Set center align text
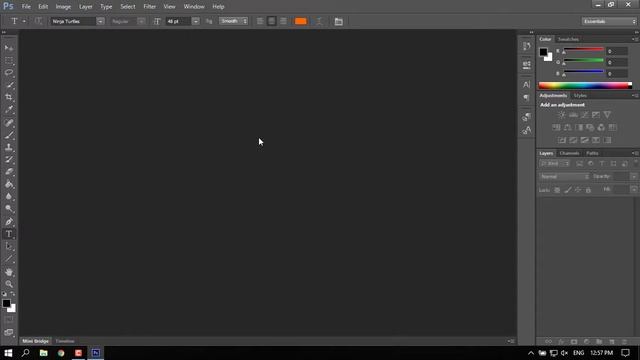Screen dimensions: 640x360 pyautogui.click(x=271, y=21)
